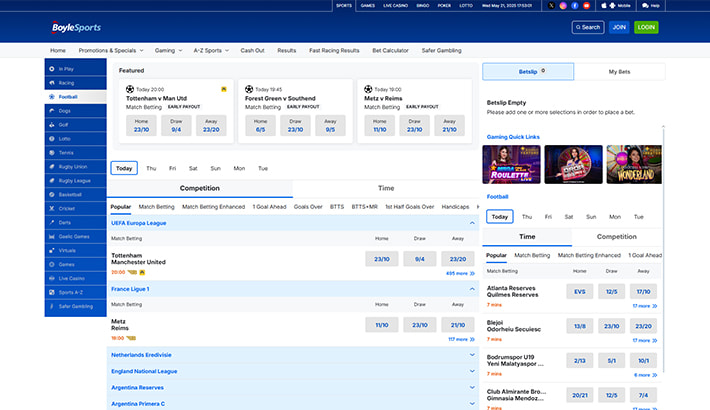Select Darts icon in sidebar
Image resolution: width=710 pixels, height=410 pixels.
pos(52,222)
